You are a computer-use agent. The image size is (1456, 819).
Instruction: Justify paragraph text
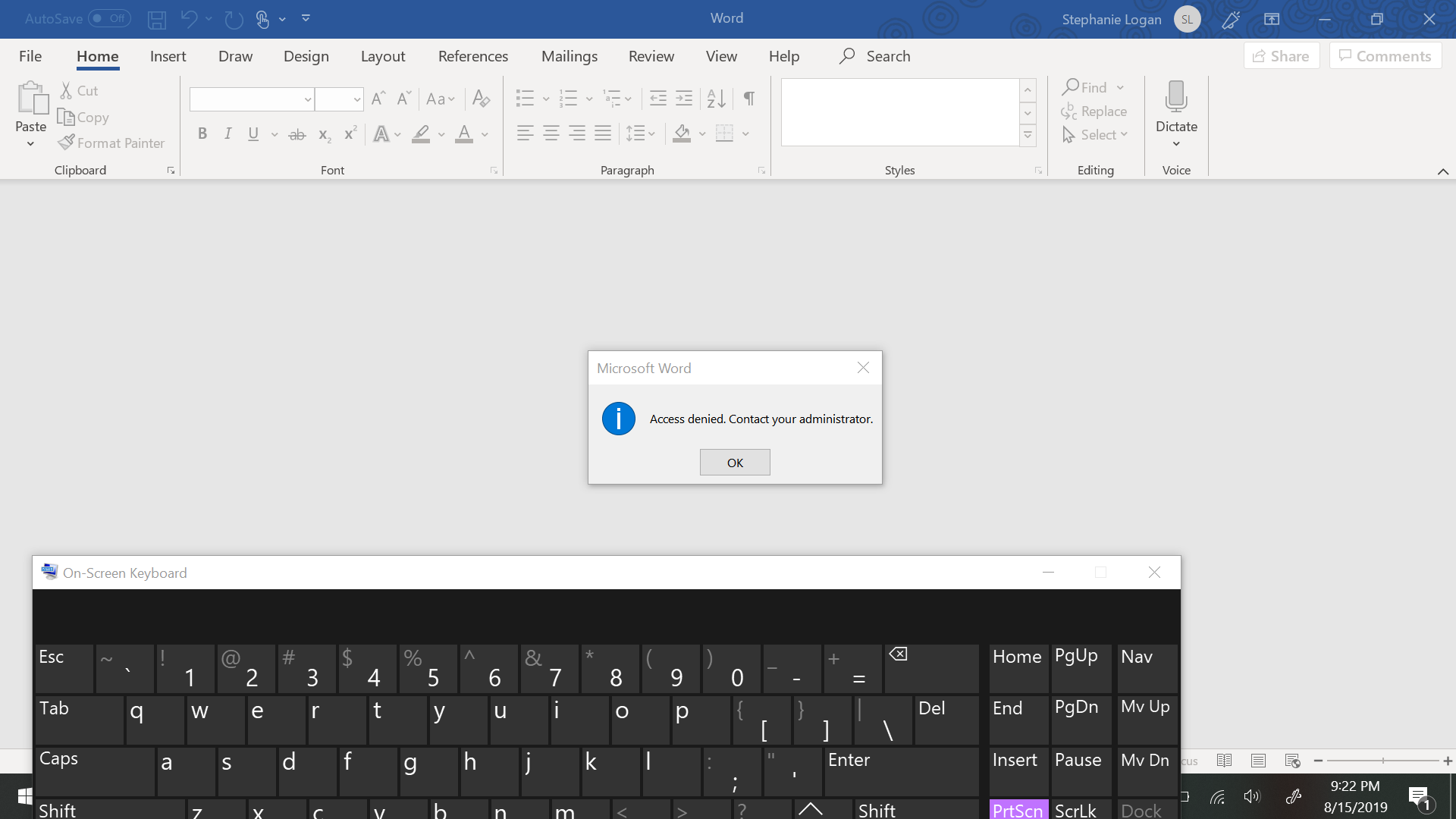[x=603, y=133]
